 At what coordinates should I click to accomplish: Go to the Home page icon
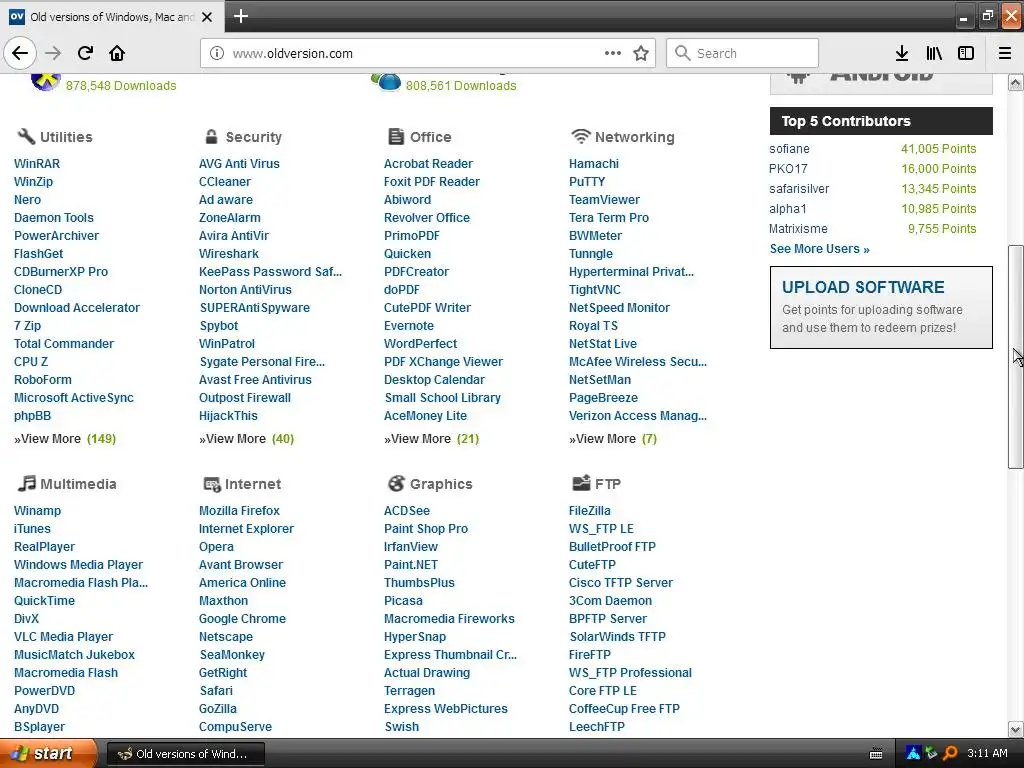click(x=117, y=53)
